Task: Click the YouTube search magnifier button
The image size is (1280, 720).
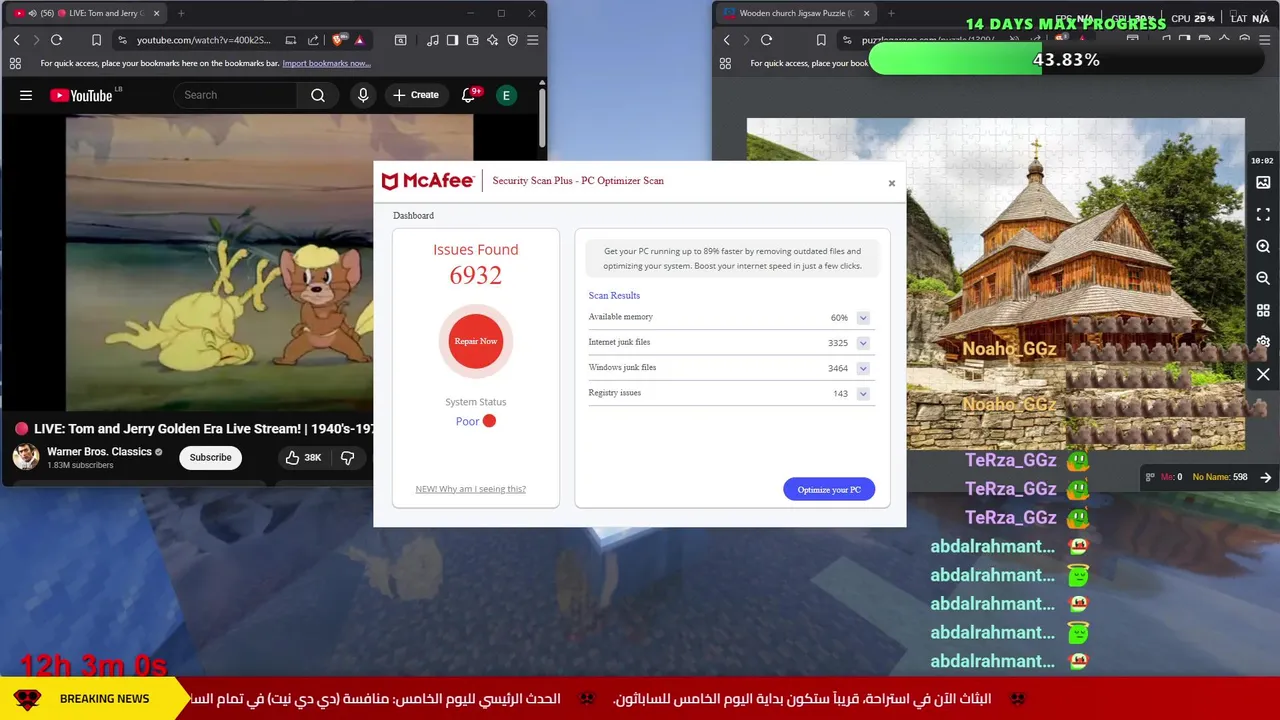Action: [318, 95]
